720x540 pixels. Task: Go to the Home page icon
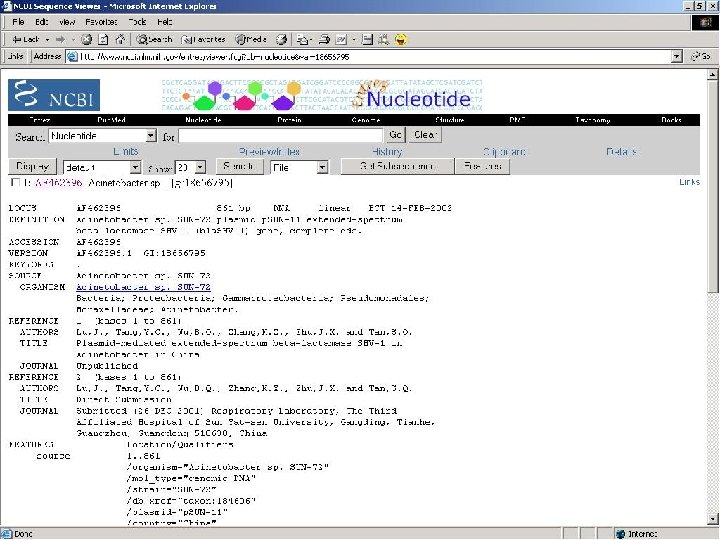coord(120,39)
